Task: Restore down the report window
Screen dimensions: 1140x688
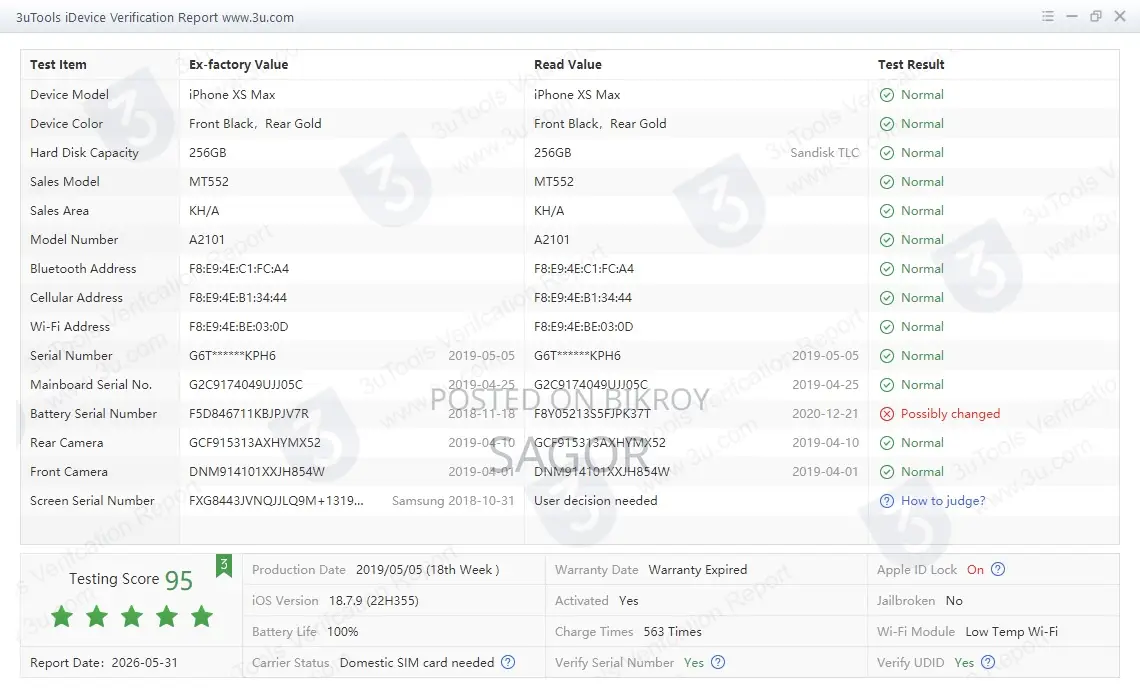Action: [1096, 16]
